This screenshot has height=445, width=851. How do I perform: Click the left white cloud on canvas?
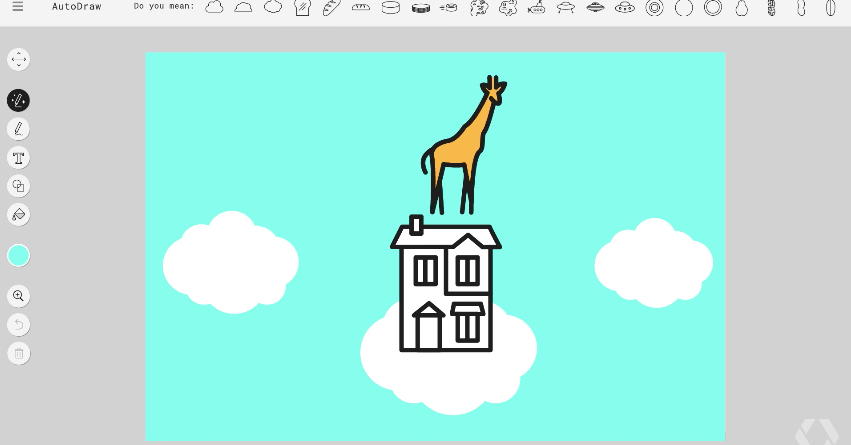click(231, 262)
